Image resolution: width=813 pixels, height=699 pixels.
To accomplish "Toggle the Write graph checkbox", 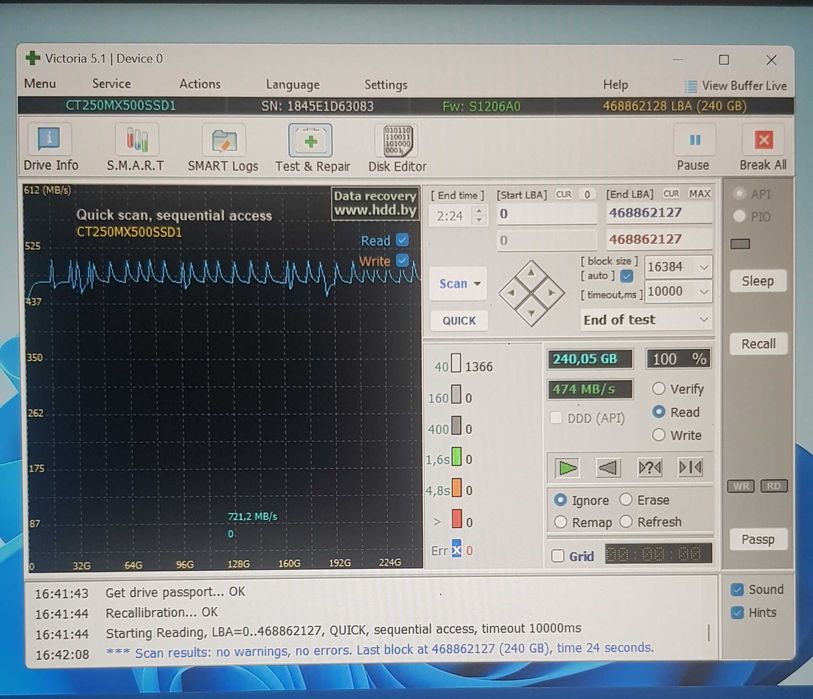I will click(x=402, y=260).
